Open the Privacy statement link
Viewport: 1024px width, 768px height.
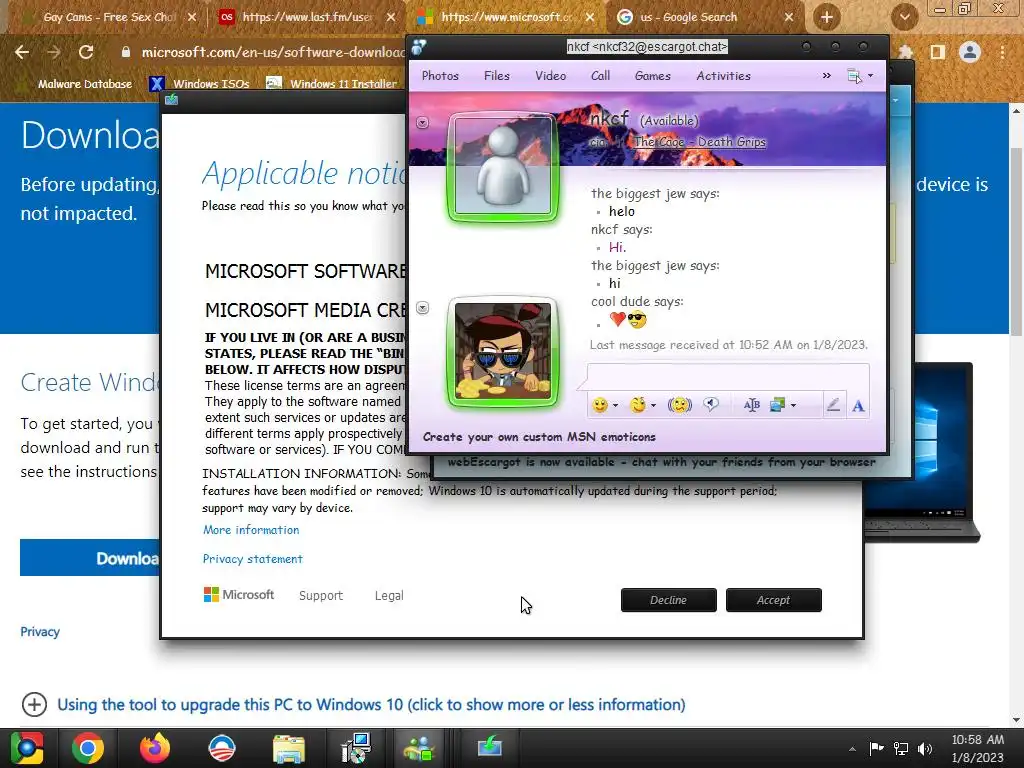[x=253, y=559]
